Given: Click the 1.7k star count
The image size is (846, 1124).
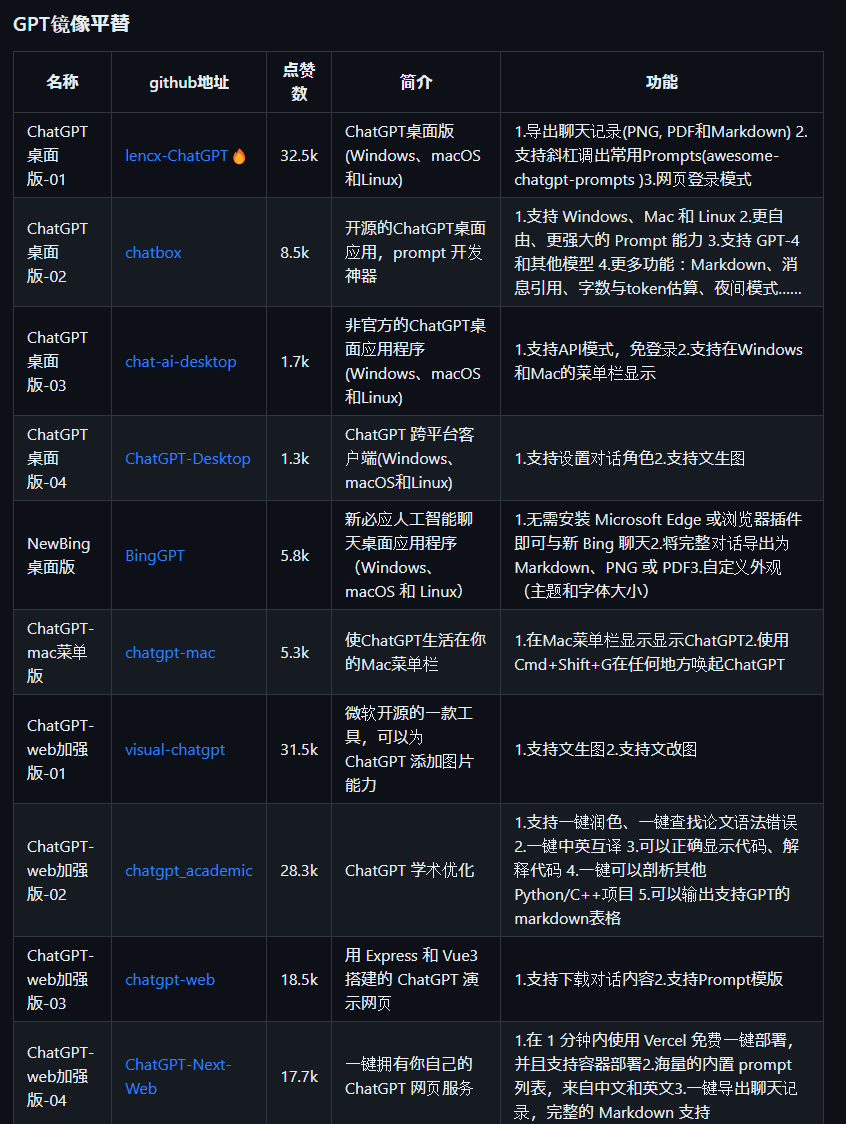Looking at the screenshot, I should [295, 361].
